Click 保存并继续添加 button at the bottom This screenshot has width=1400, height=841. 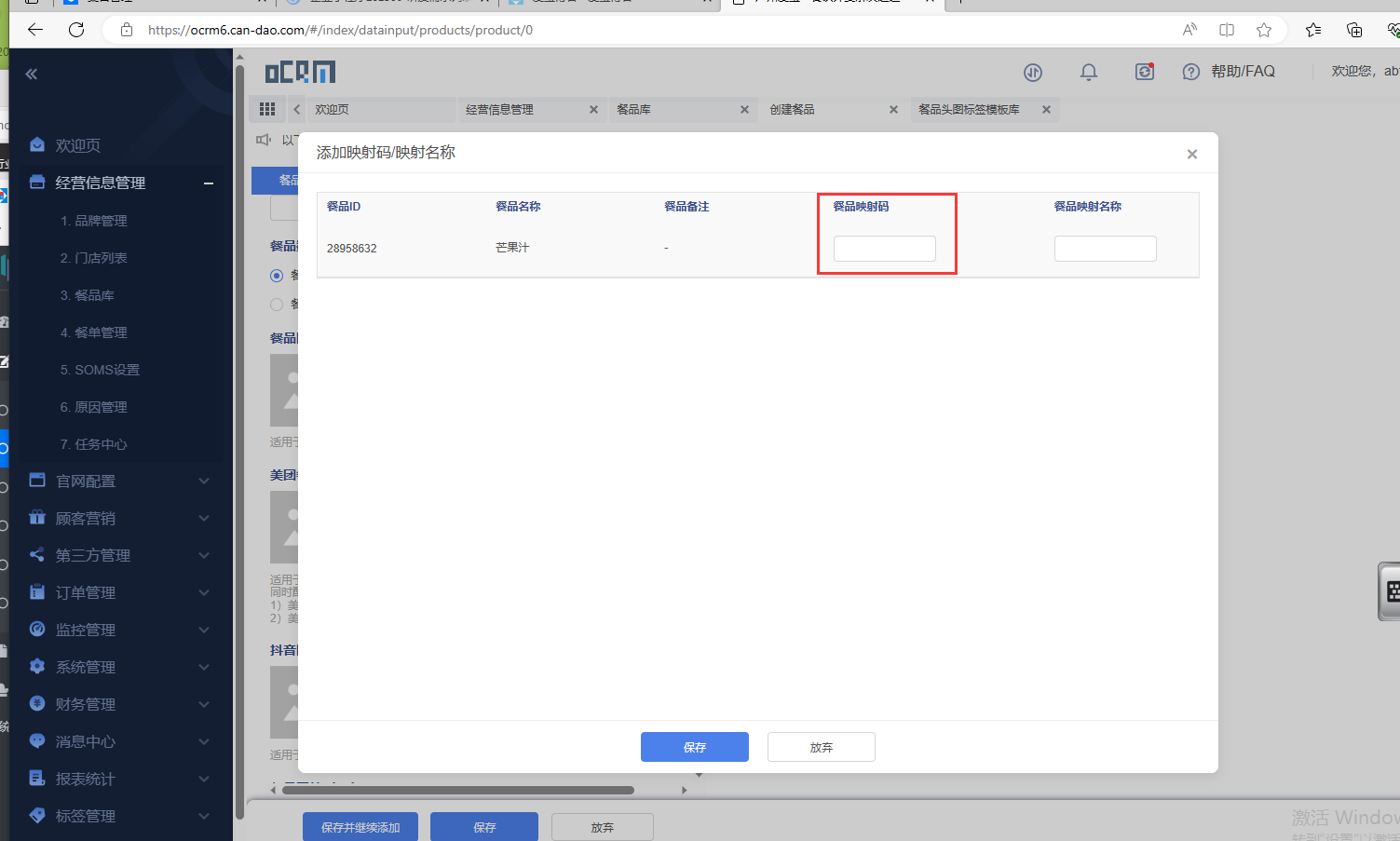click(x=360, y=827)
